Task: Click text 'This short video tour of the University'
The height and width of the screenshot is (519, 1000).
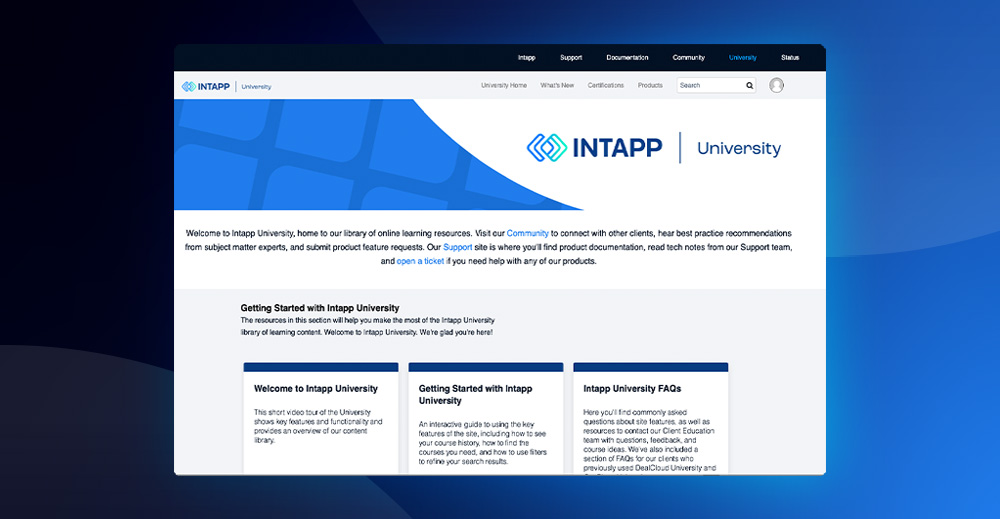Action: click(312, 413)
